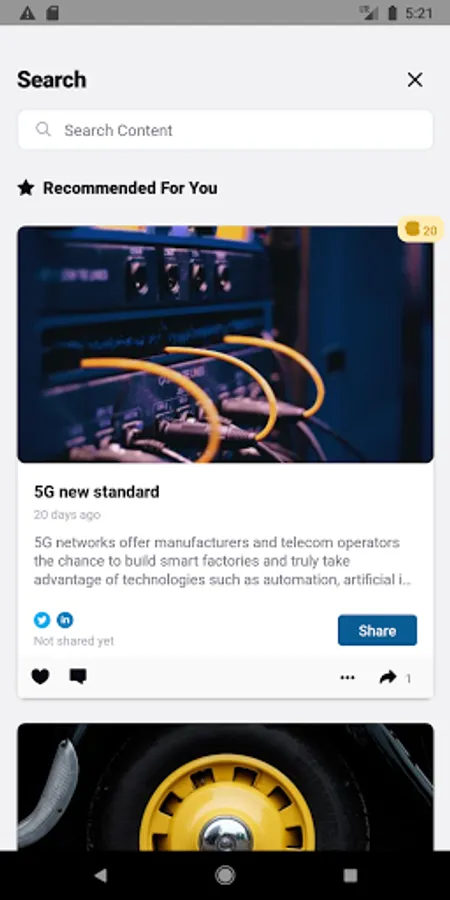Toggle the Twitter share network icon
The height and width of the screenshot is (900, 450).
point(42,620)
